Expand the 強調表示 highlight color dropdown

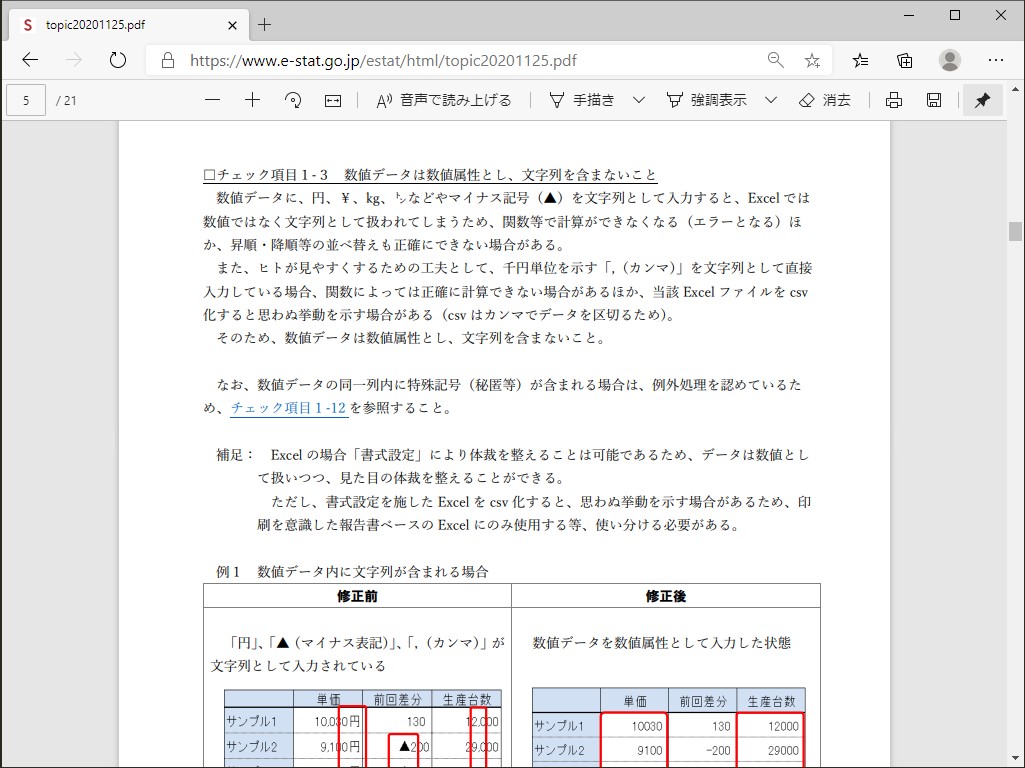pyautogui.click(x=771, y=100)
